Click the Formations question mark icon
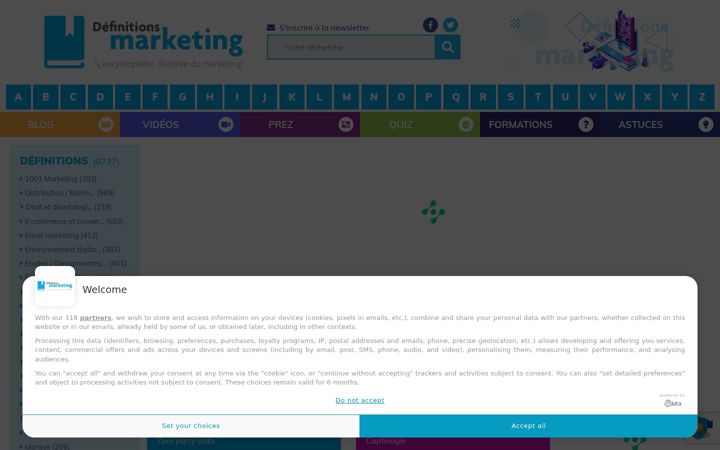The width and height of the screenshot is (720, 450). click(x=586, y=124)
